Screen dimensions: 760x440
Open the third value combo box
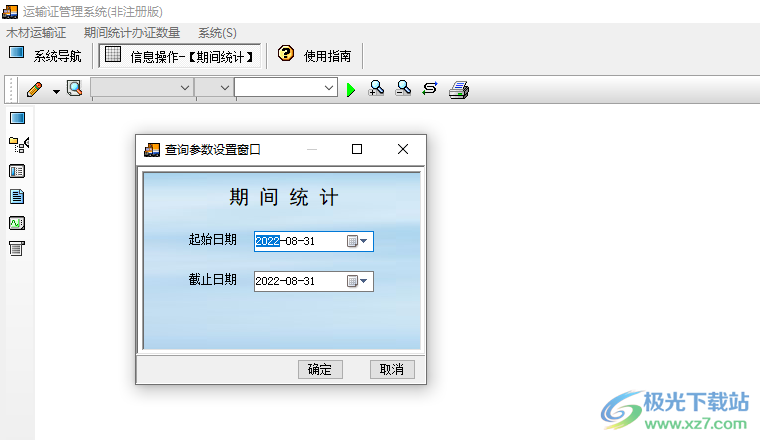pos(286,88)
